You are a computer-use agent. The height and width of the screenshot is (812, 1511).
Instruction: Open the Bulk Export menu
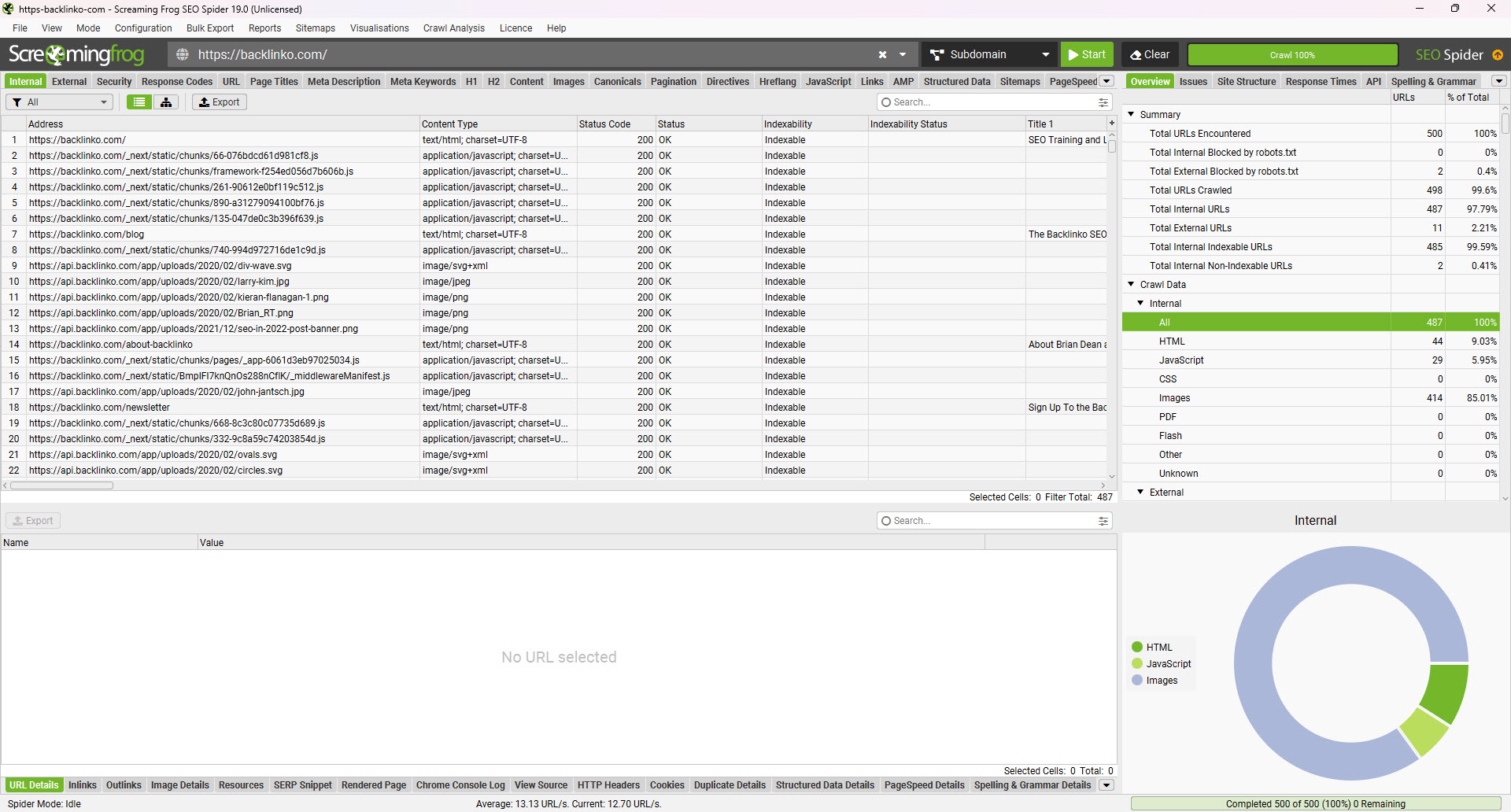click(210, 28)
